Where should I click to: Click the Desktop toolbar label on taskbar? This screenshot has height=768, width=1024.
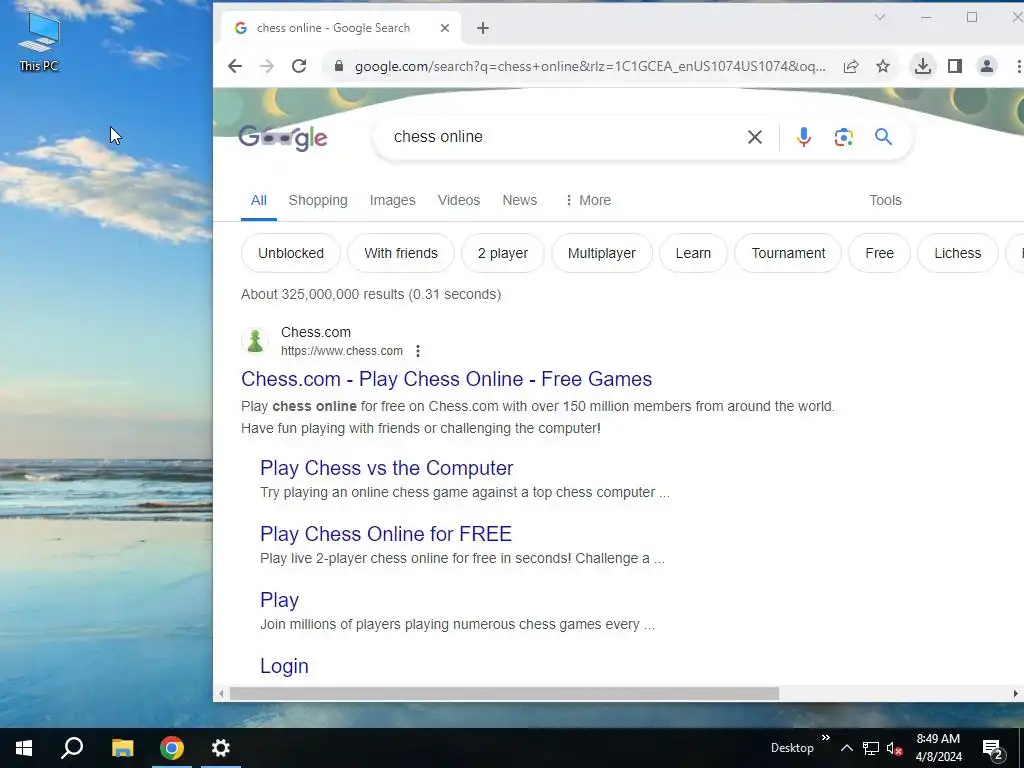coord(792,748)
